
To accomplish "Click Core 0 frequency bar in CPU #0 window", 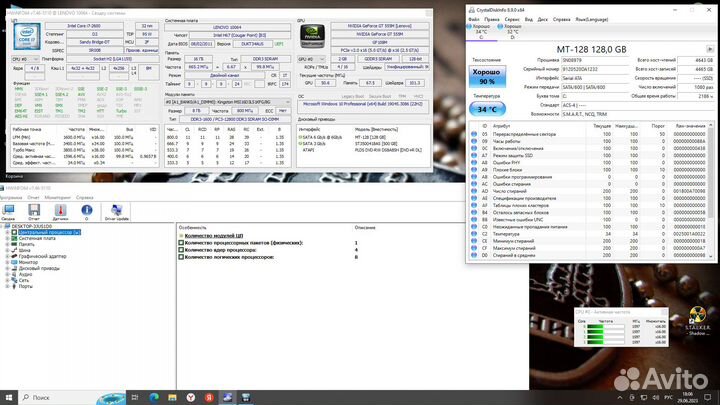I will (x=605, y=326).
